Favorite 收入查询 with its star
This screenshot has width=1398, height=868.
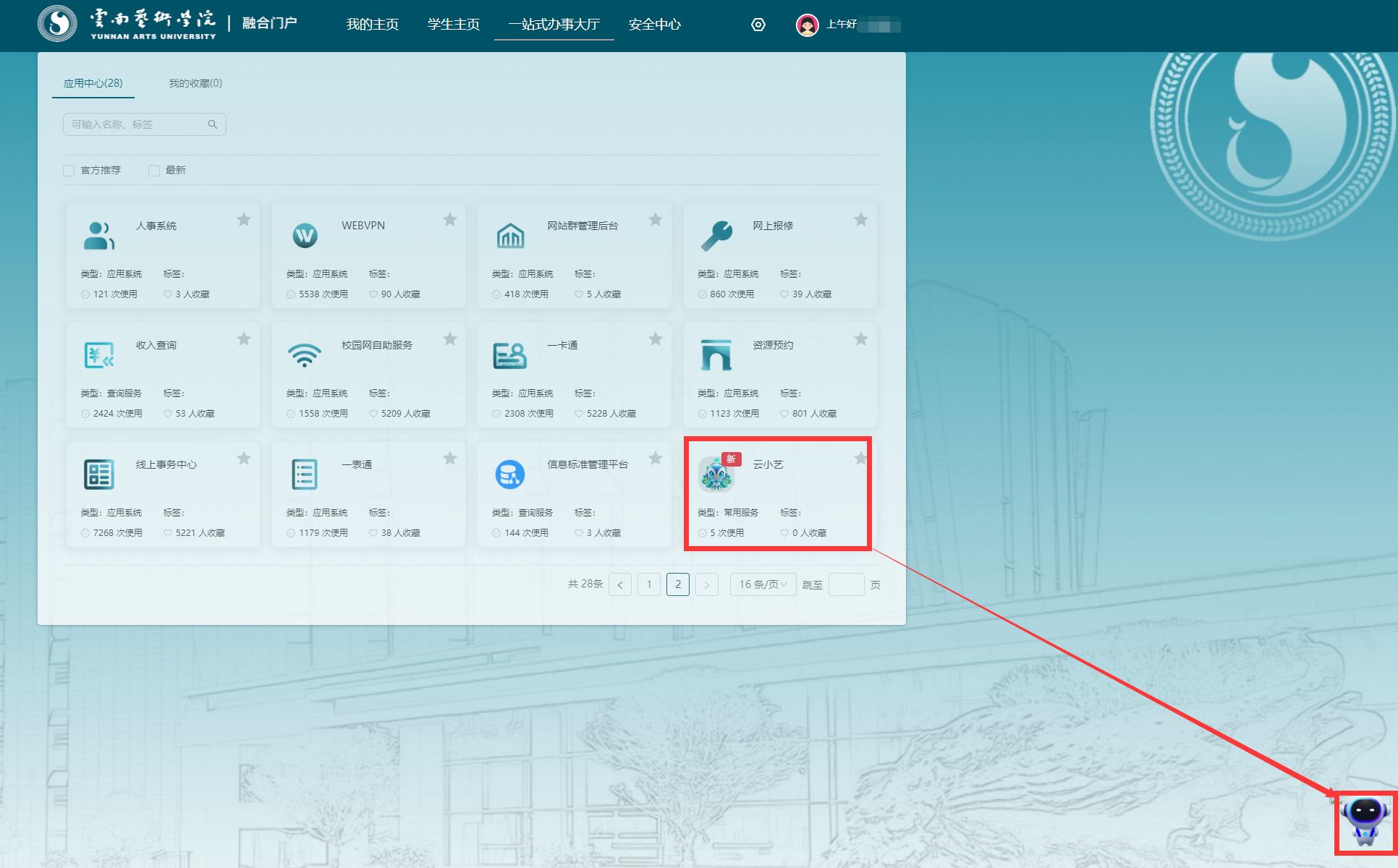[244, 339]
